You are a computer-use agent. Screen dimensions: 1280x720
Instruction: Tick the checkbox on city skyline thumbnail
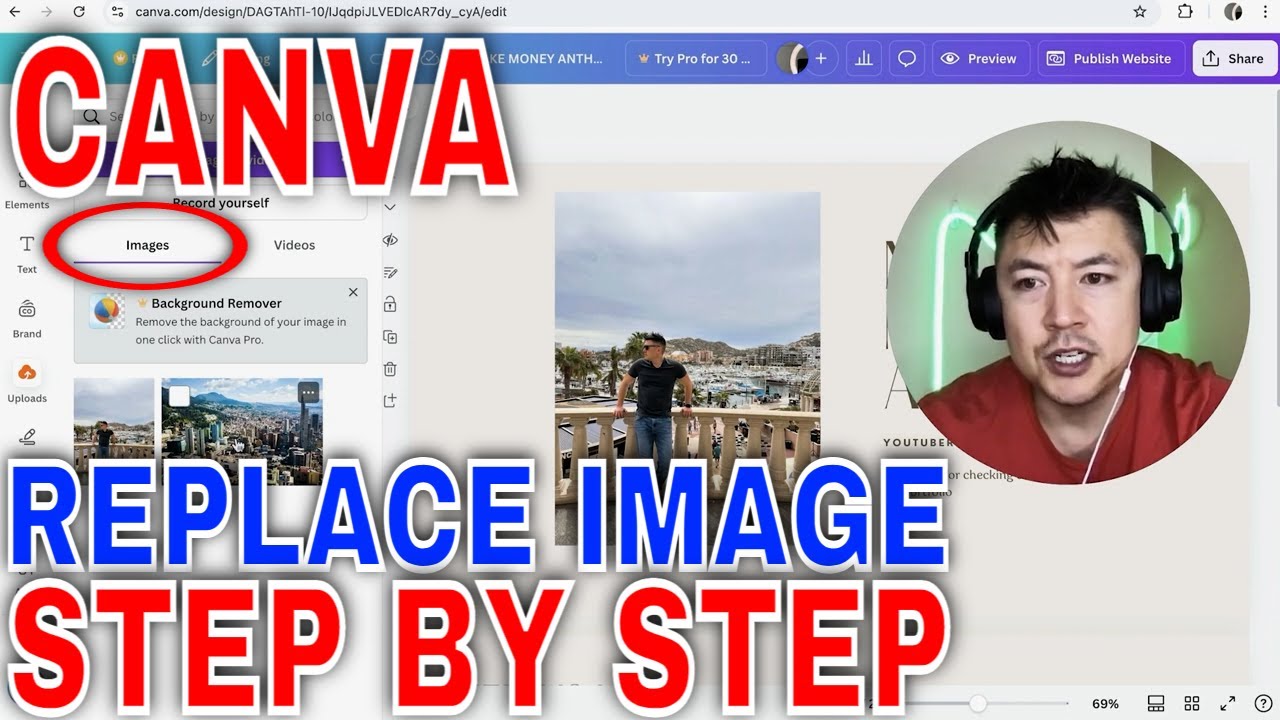pos(179,396)
